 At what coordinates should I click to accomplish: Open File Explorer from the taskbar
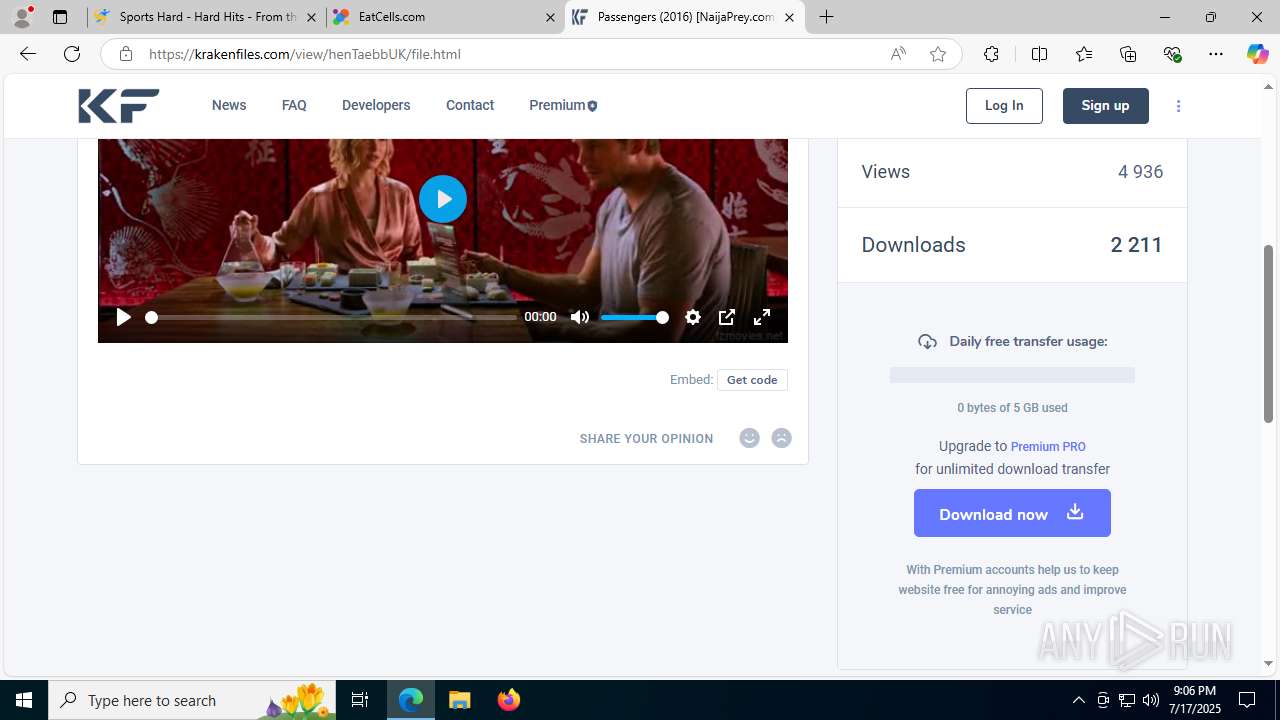459,700
